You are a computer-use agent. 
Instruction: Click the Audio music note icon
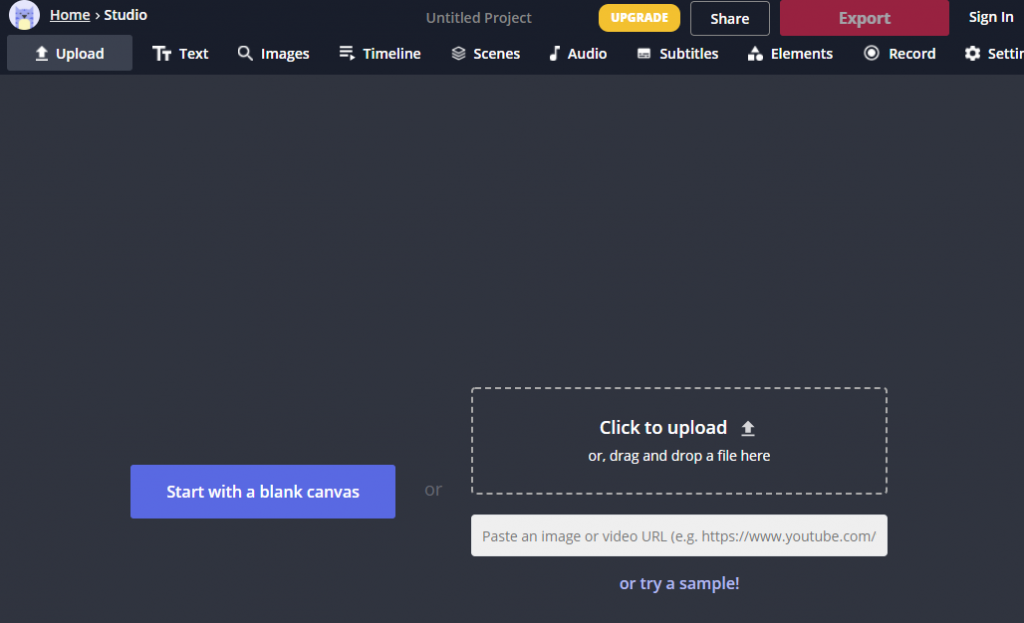point(554,54)
